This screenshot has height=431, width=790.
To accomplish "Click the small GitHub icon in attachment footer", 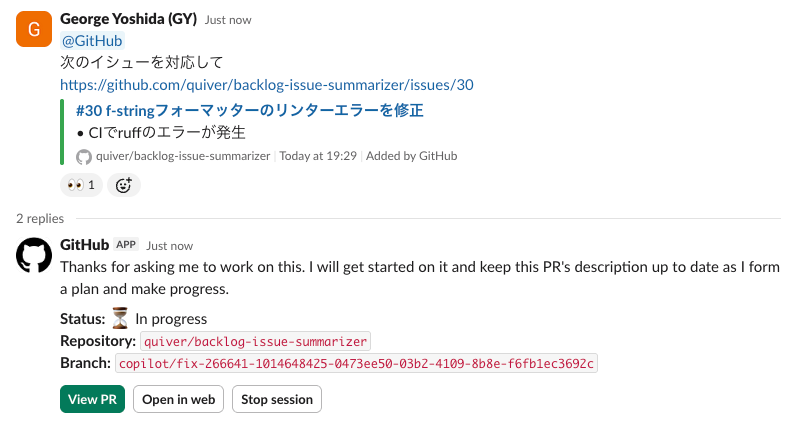I will click(x=84, y=156).
